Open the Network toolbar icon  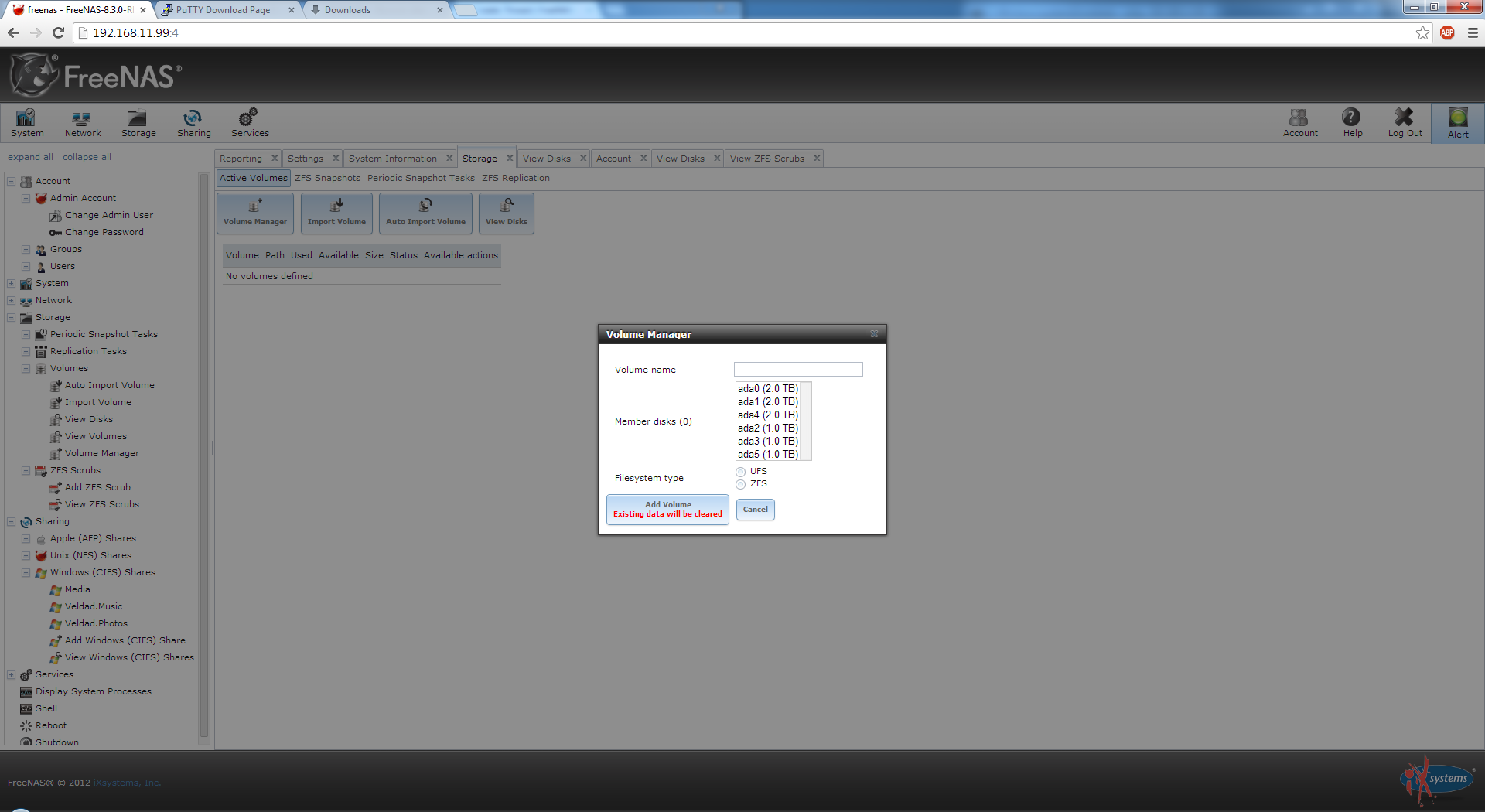pyautogui.click(x=83, y=123)
